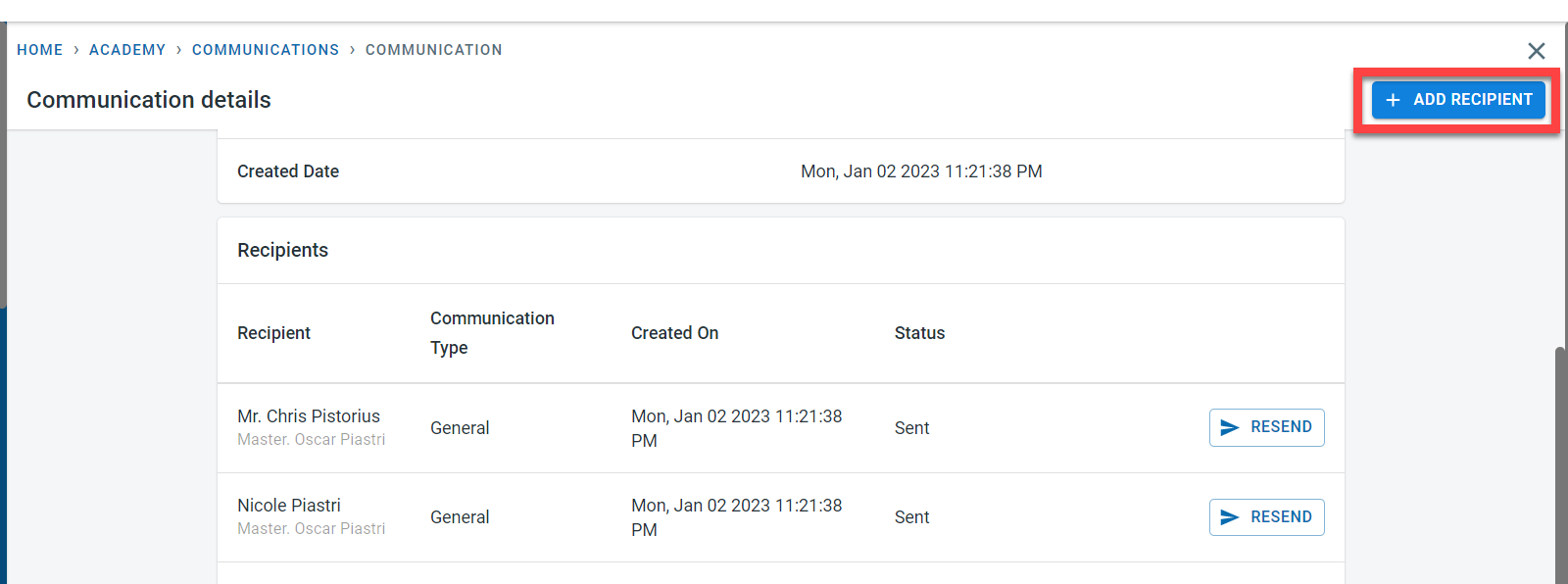Click the send arrow icon in Nicole Piastri row
The width and height of the screenshot is (1568, 584).
click(1230, 517)
